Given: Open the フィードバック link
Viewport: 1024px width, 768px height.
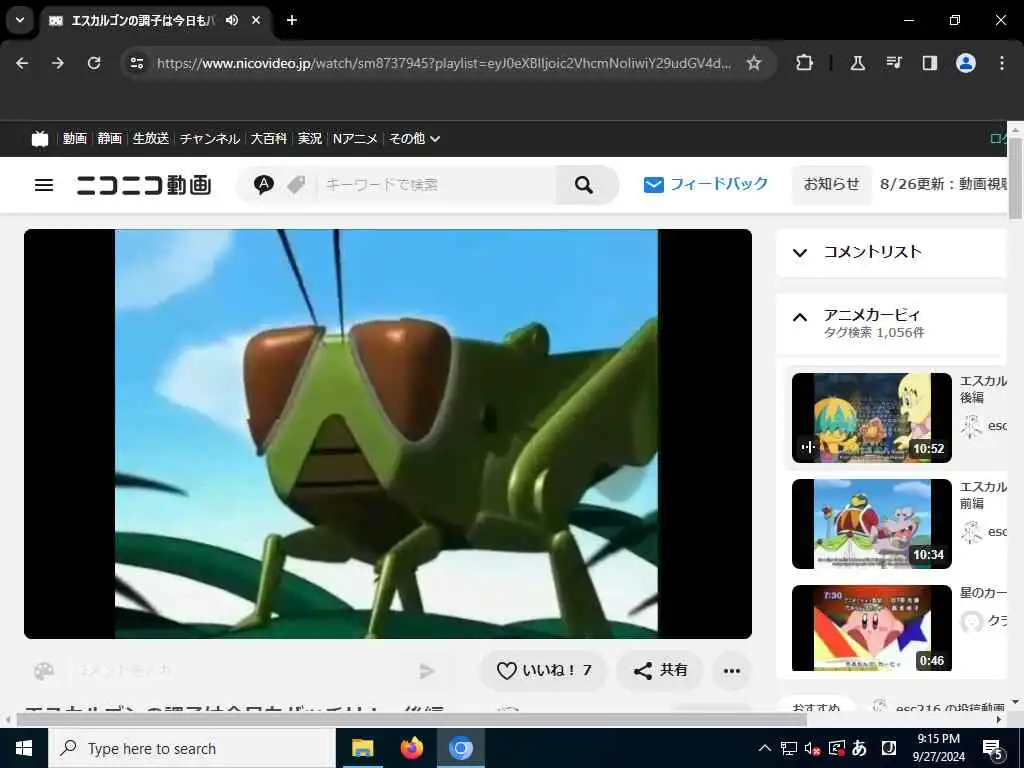Looking at the screenshot, I should coord(705,184).
